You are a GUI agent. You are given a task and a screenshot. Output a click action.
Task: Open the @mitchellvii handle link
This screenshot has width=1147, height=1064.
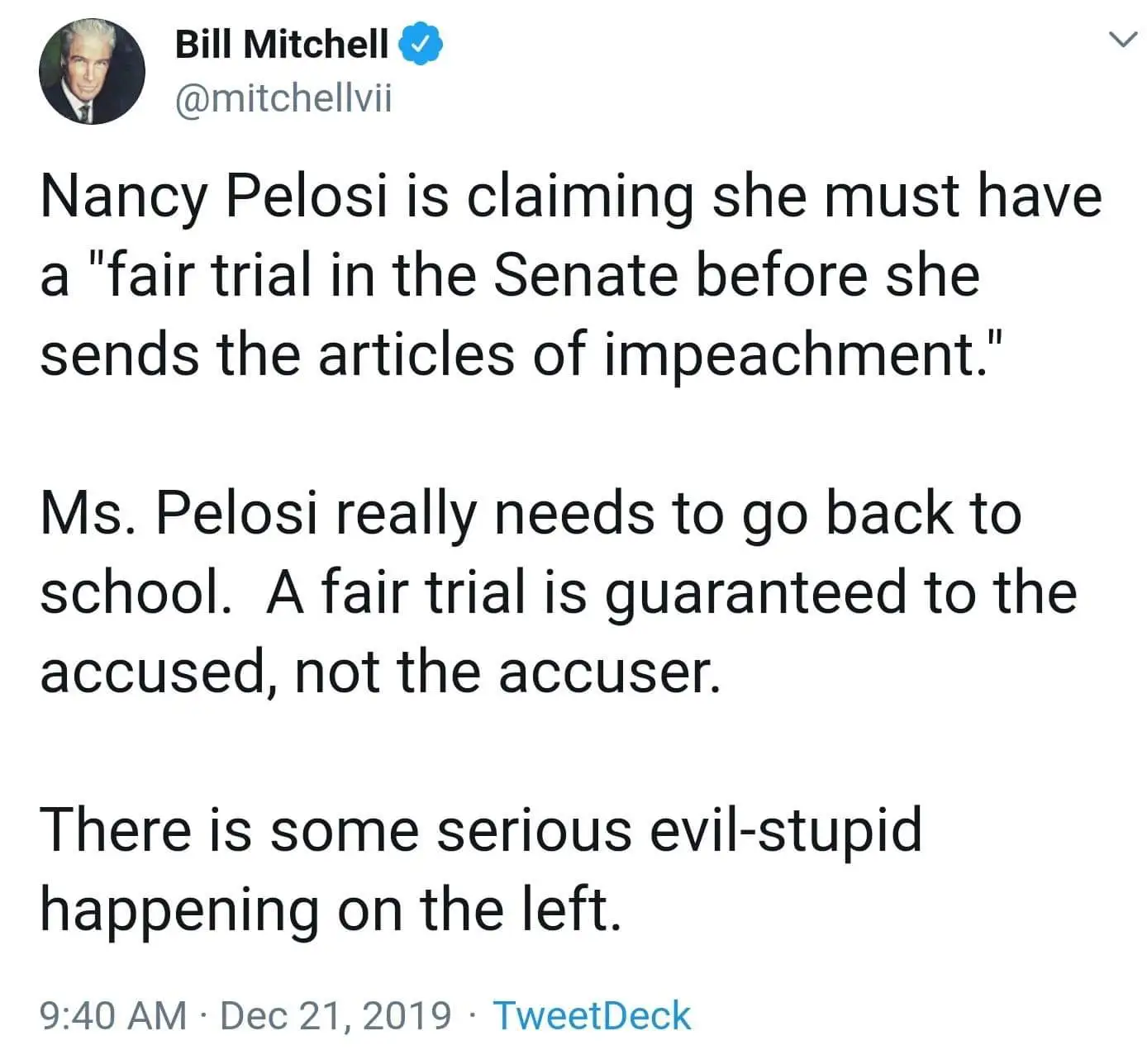(x=283, y=99)
